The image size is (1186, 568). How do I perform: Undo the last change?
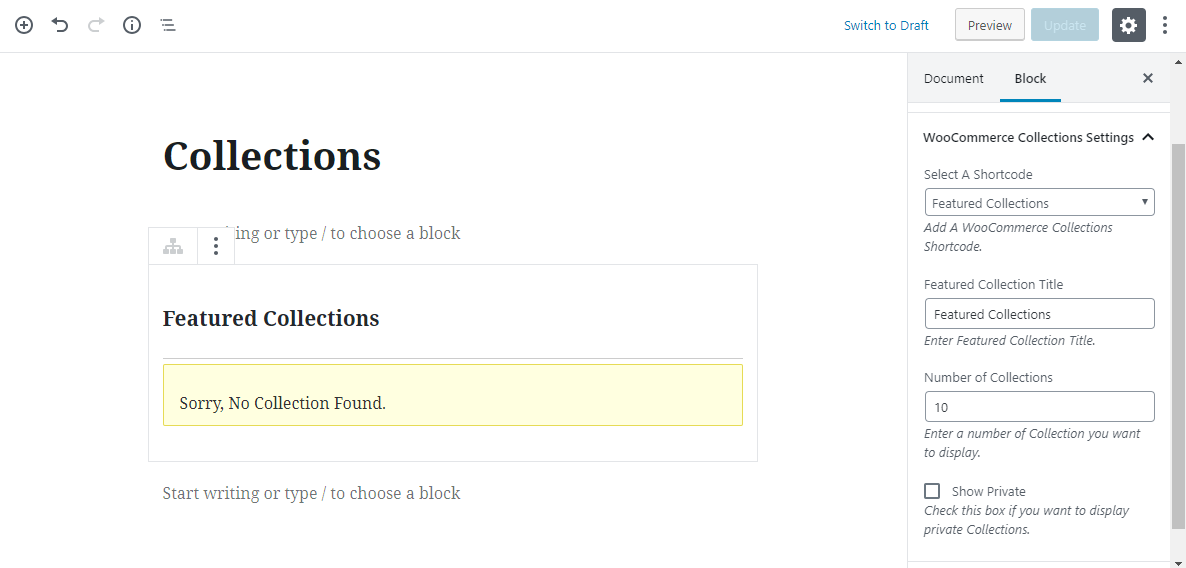point(60,25)
